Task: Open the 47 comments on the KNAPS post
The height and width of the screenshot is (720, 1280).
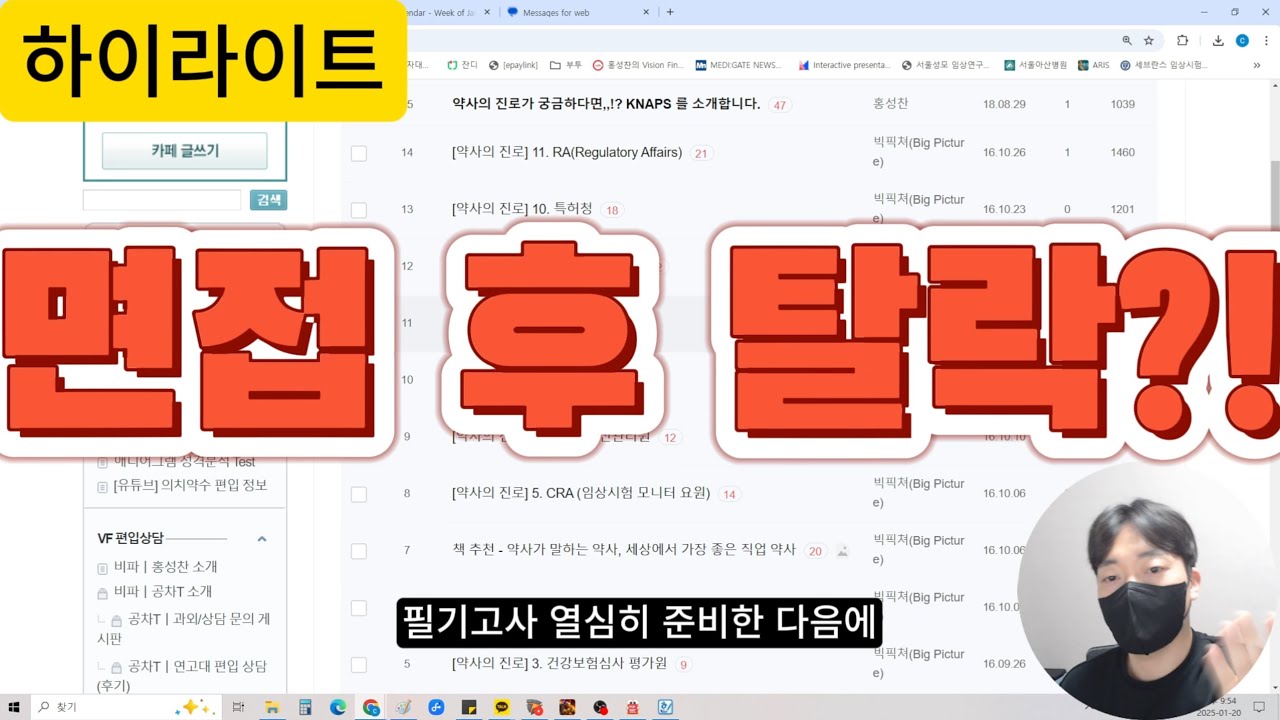Action: pyautogui.click(x=780, y=105)
